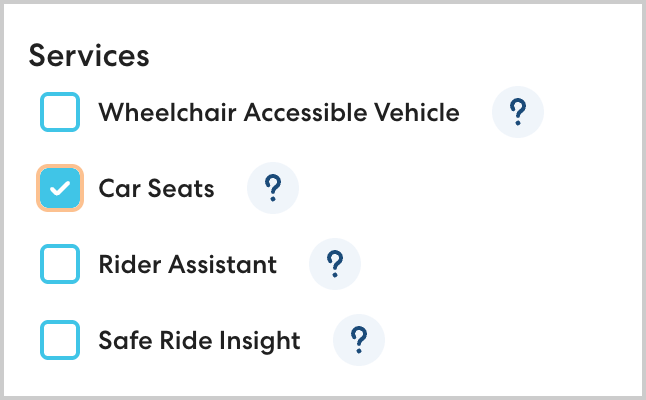Turn on the Safe Ride Insight checkbox
The height and width of the screenshot is (400, 646).
tap(60, 340)
